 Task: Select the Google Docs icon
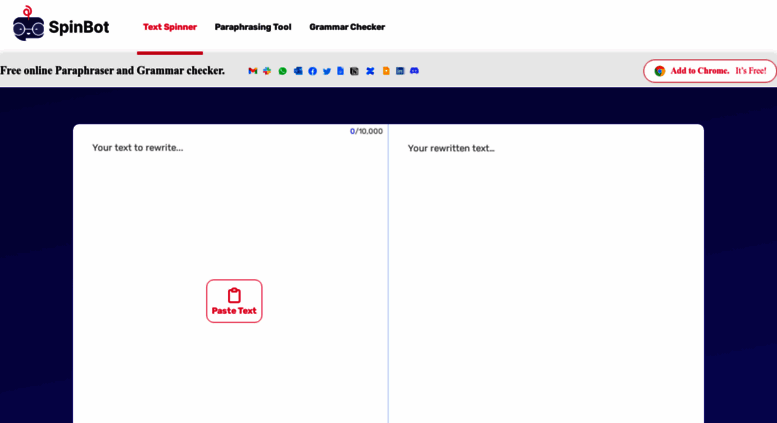(340, 71)
